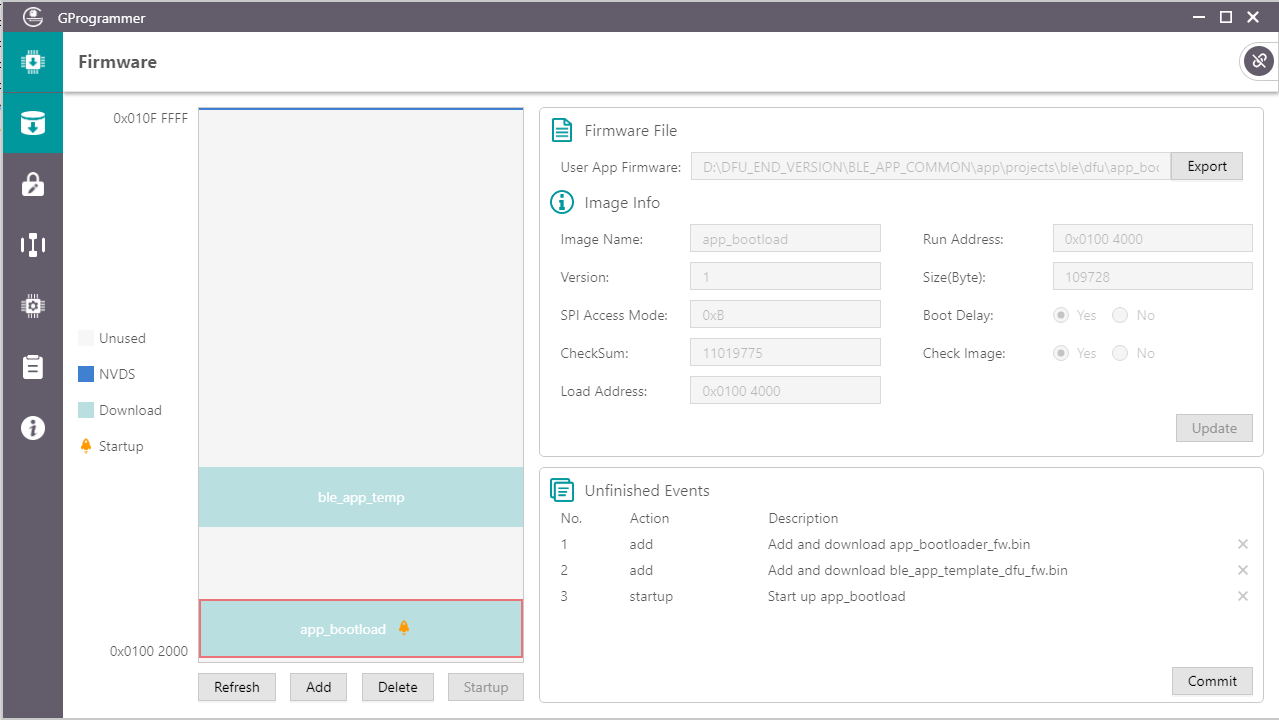The image size is (1279, 720).
Task: Click the 'Unfinished Events' section title
Action: 647,490
